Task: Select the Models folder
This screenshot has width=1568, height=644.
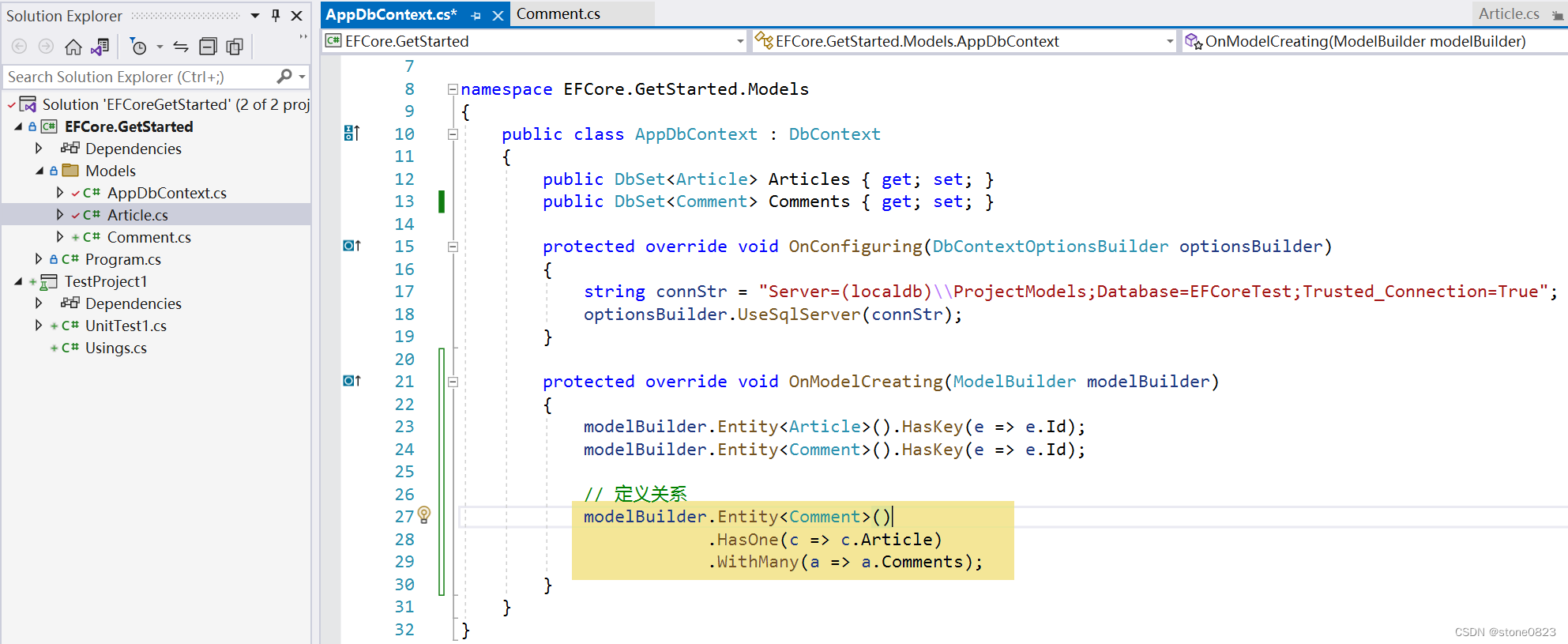Action: 111,171
